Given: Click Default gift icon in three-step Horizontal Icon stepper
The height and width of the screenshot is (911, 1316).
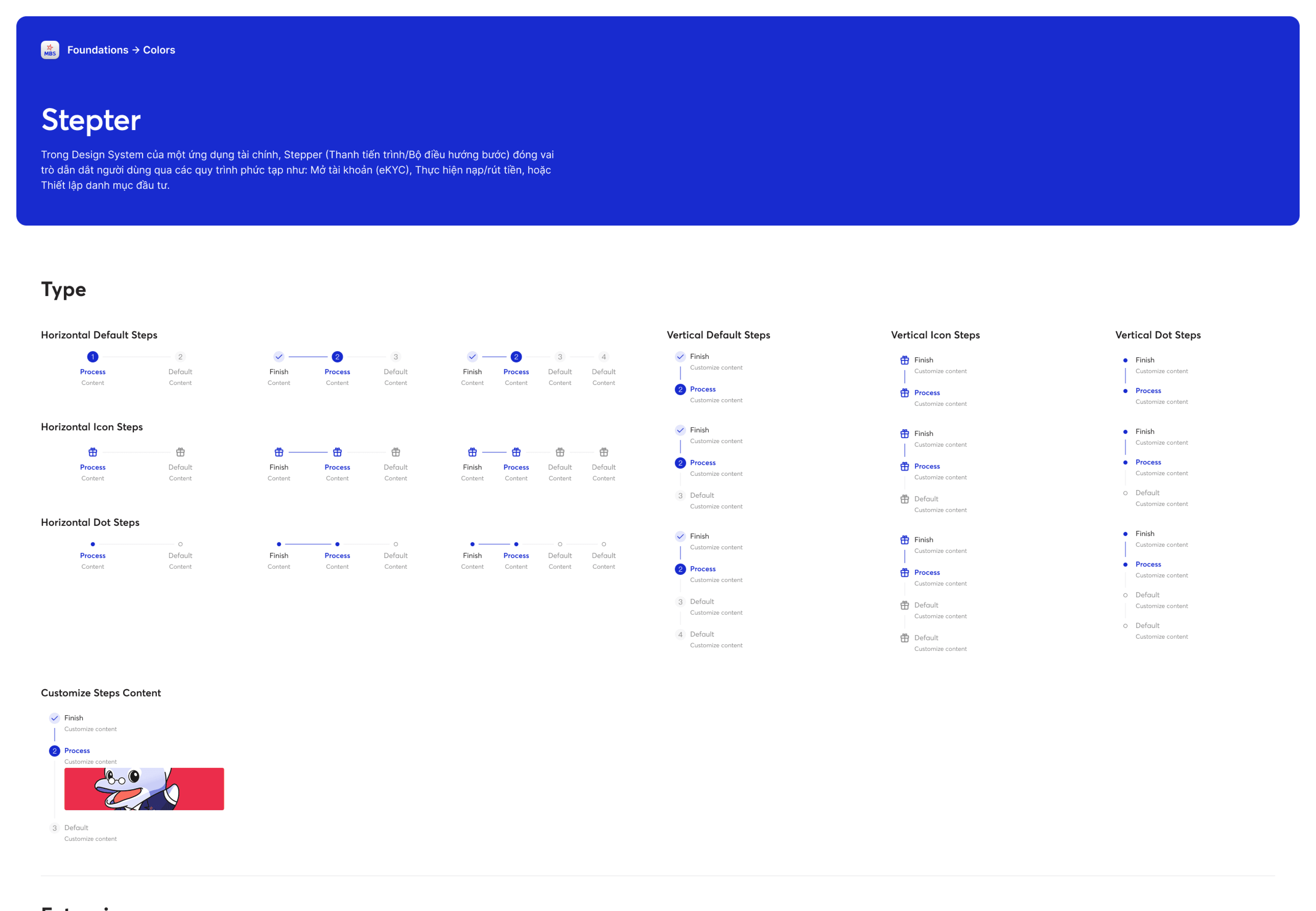Looking at the screenshot, I should [396, 452].
